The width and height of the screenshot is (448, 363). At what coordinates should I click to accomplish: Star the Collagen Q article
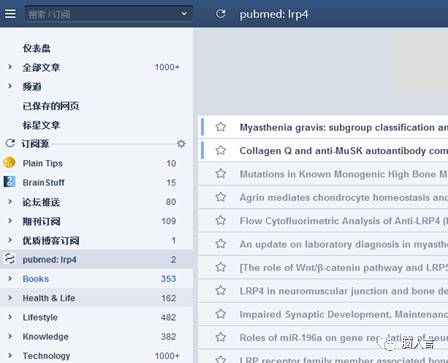220,150
